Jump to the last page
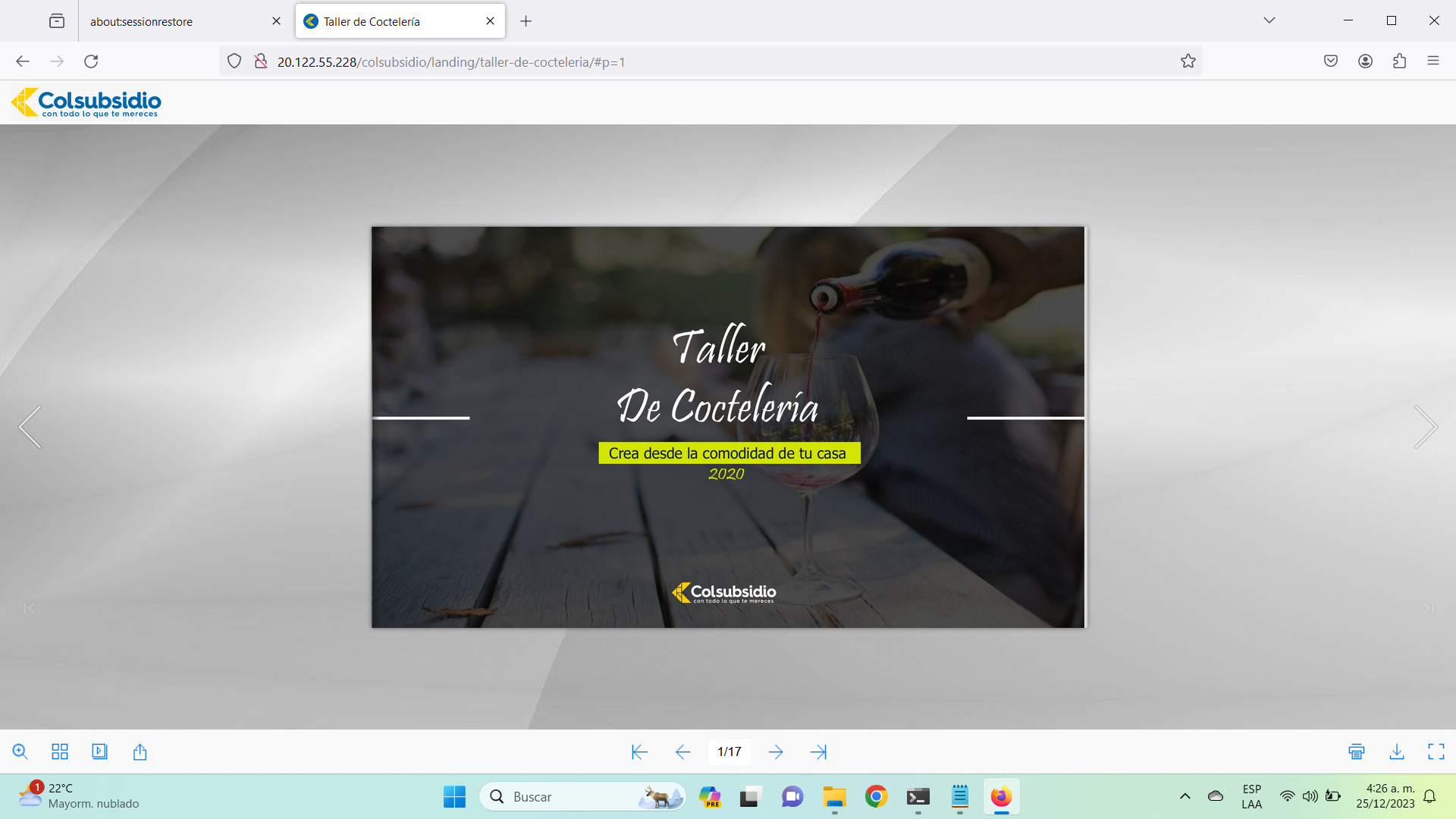This screenshot has height=819, width=1456. pos(818,752)
